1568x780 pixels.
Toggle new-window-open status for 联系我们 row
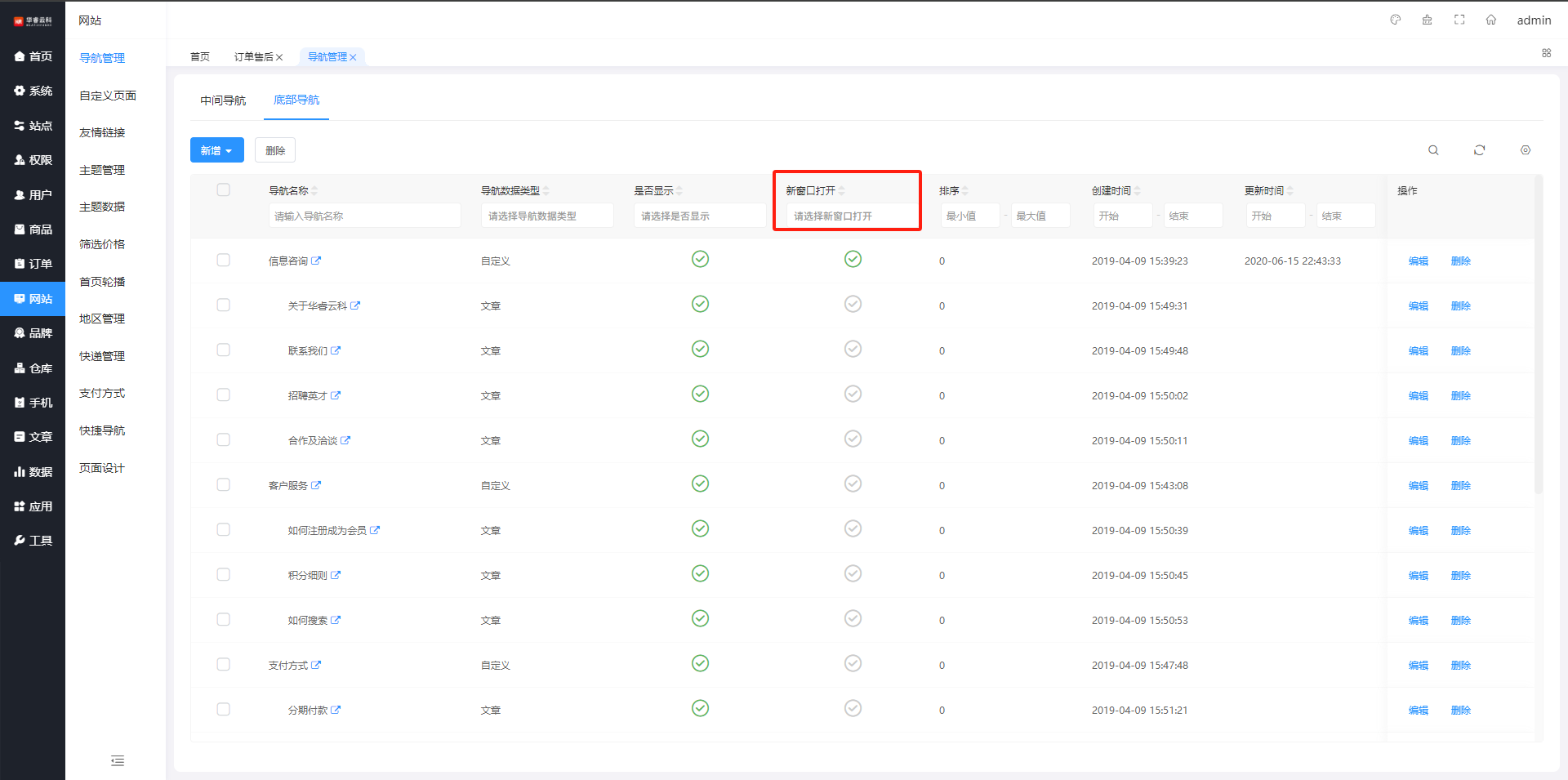pyautogui.click(x=853, y=350)
